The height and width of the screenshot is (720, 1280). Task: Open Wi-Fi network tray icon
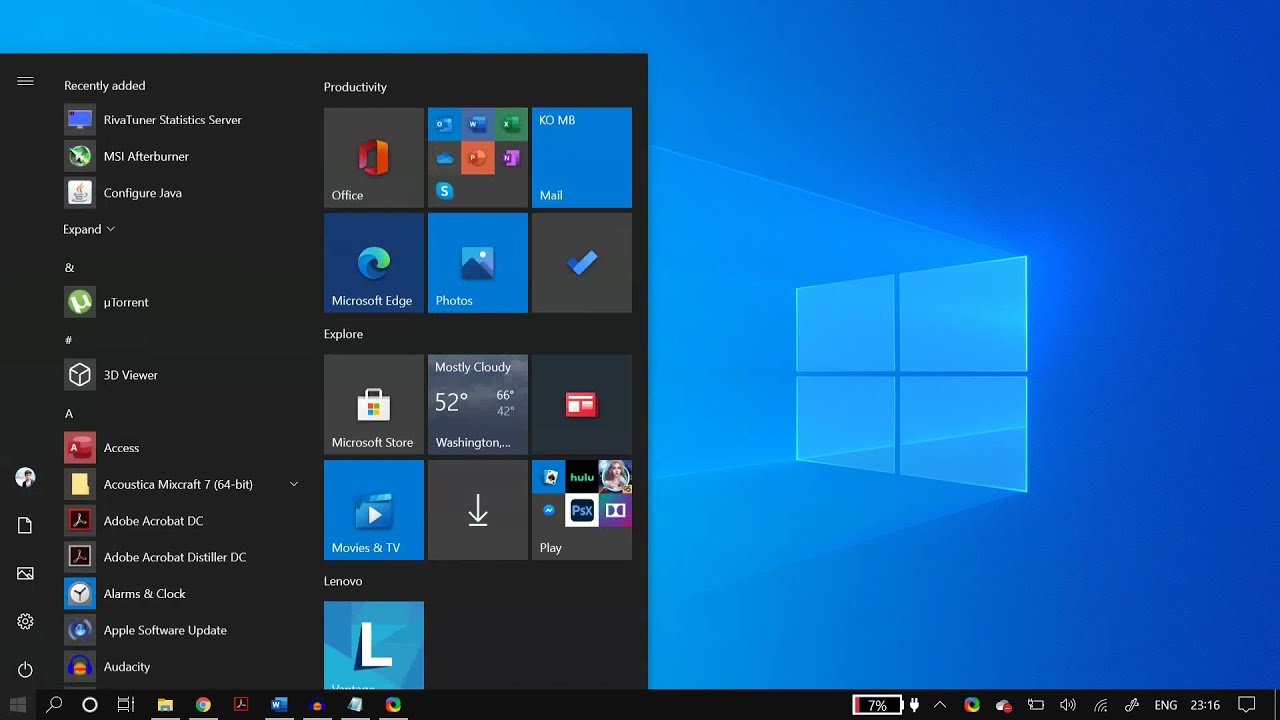(1101, 705)
